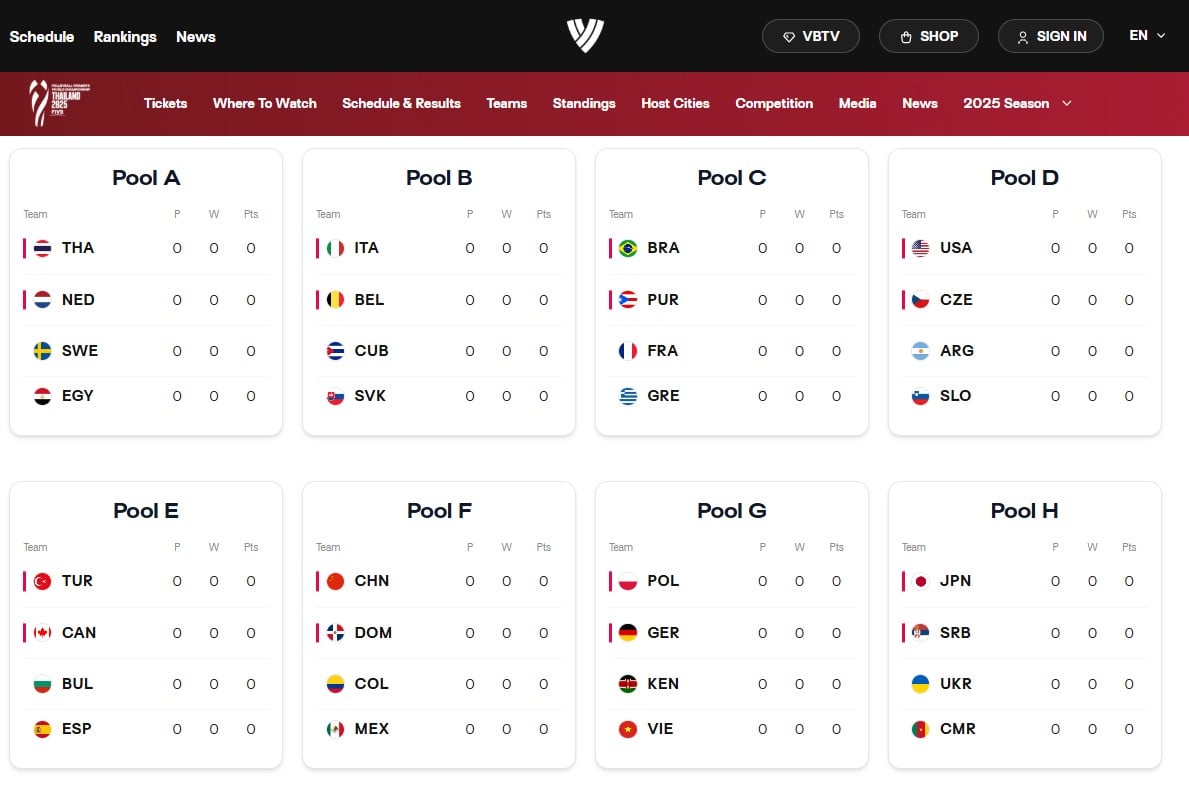The image size is (1189, 788).
Task: Open the EN language dropdown
Action: pyautogui.click(x=1147, y=36)
